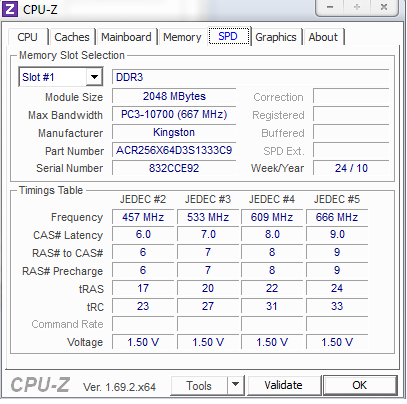The height and width of the screenshot is (404, 407).
Task: Open the Tools dropdown arrow
Action: (x=235, y=385)
